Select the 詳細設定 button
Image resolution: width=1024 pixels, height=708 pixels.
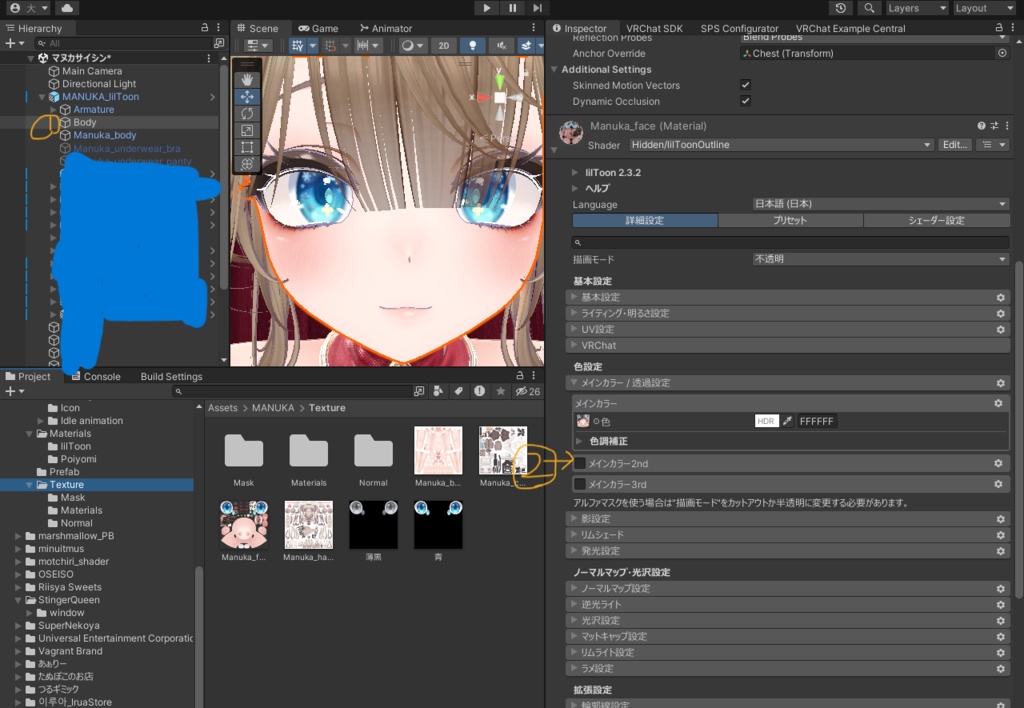click(x=645, y=221)
